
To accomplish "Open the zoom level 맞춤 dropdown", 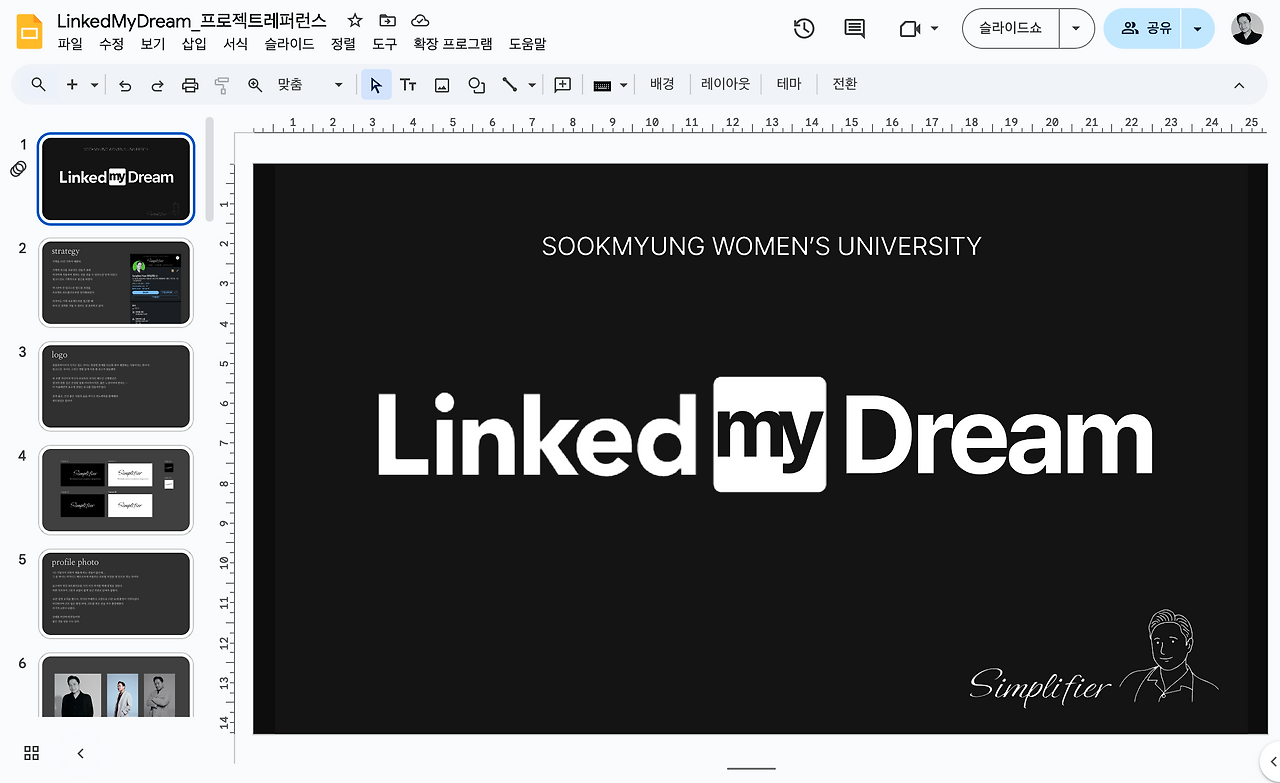I will click(310, 85).
